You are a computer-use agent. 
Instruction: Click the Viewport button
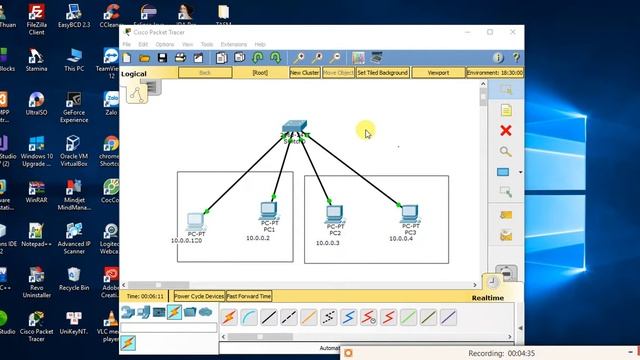(x=438, y=73)
